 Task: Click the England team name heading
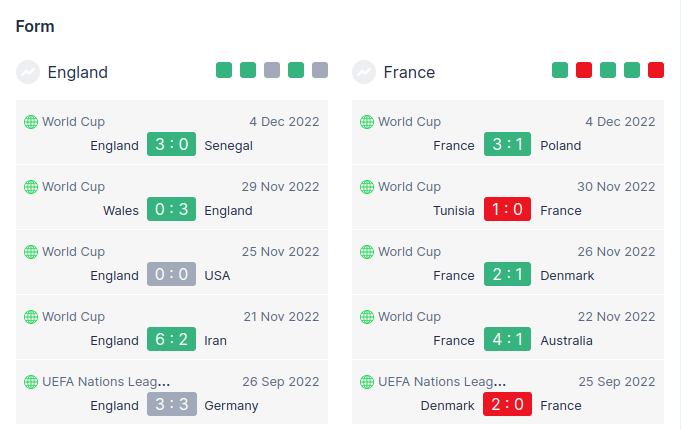pos(77,72)
